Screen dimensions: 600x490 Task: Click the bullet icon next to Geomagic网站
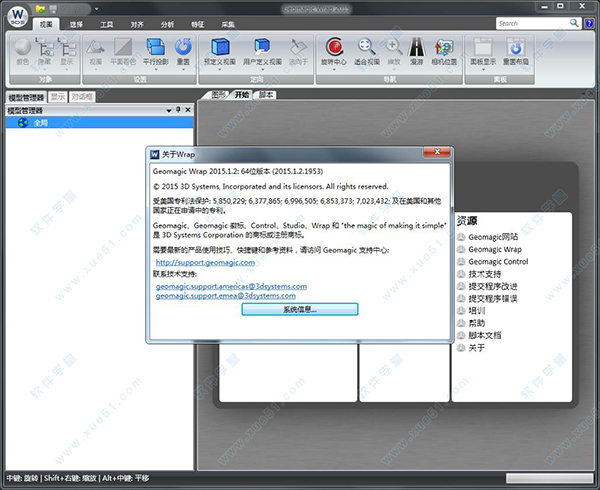click(461, 237)
